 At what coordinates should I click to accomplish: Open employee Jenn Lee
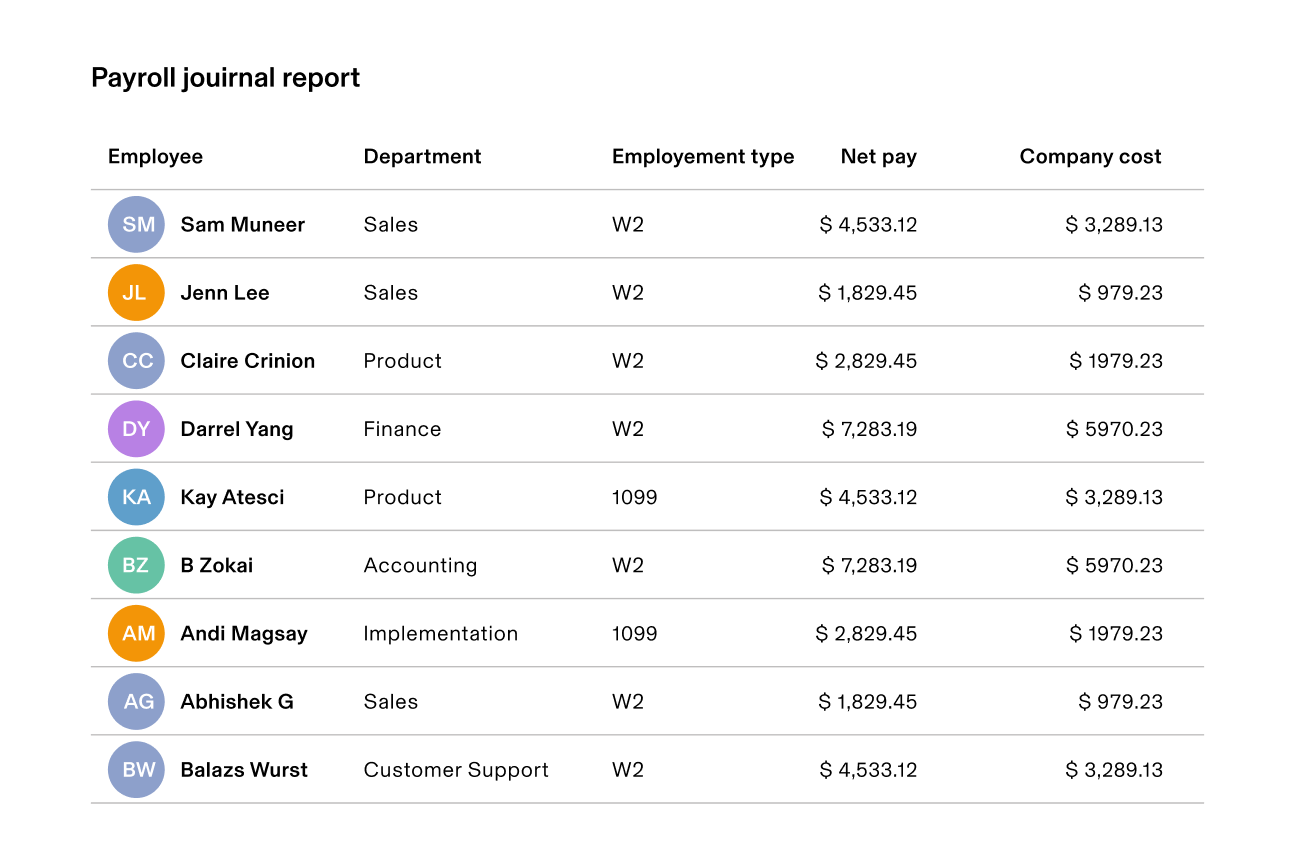(x=225, y=292)
